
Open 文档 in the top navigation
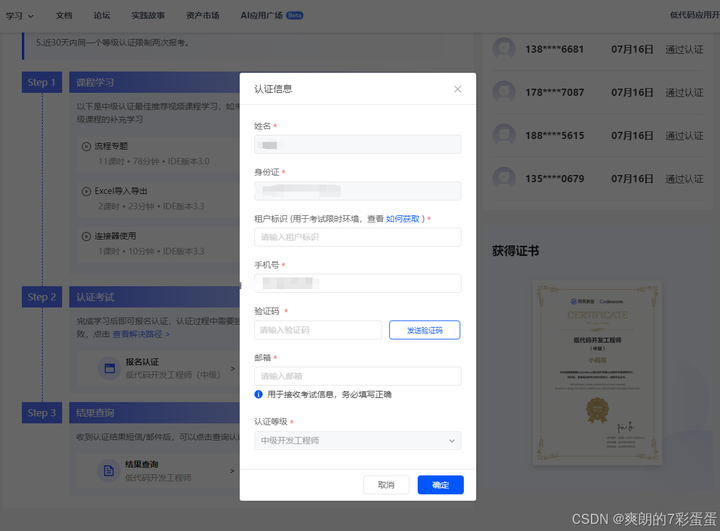(x=64, y=15)
